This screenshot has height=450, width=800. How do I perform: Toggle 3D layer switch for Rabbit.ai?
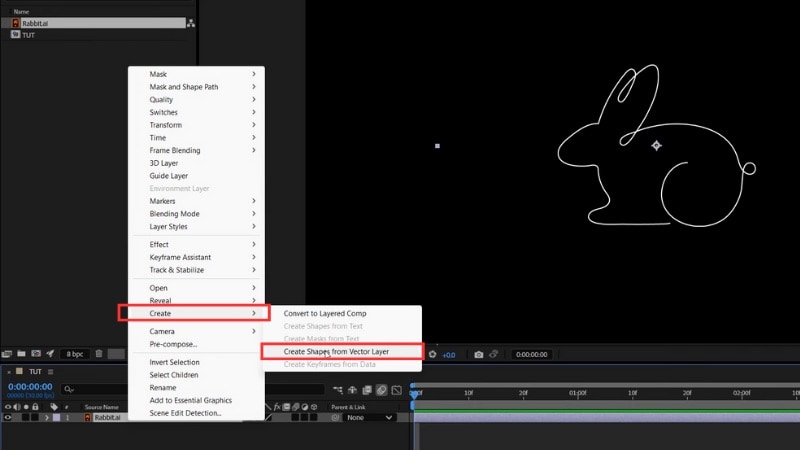314,417
